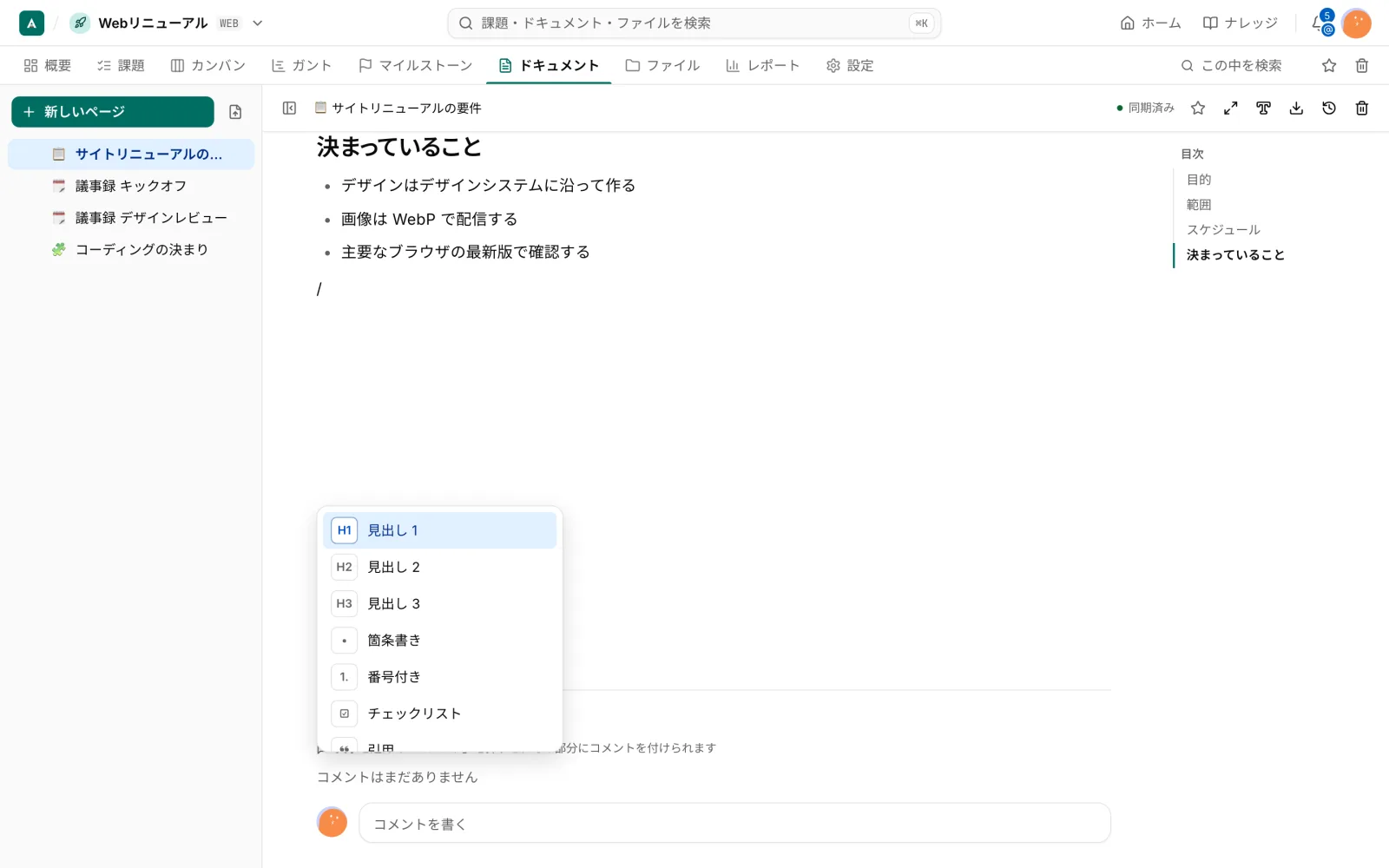
Task: Open the project switcher dropdown chevron
Action: pos(258,23)
